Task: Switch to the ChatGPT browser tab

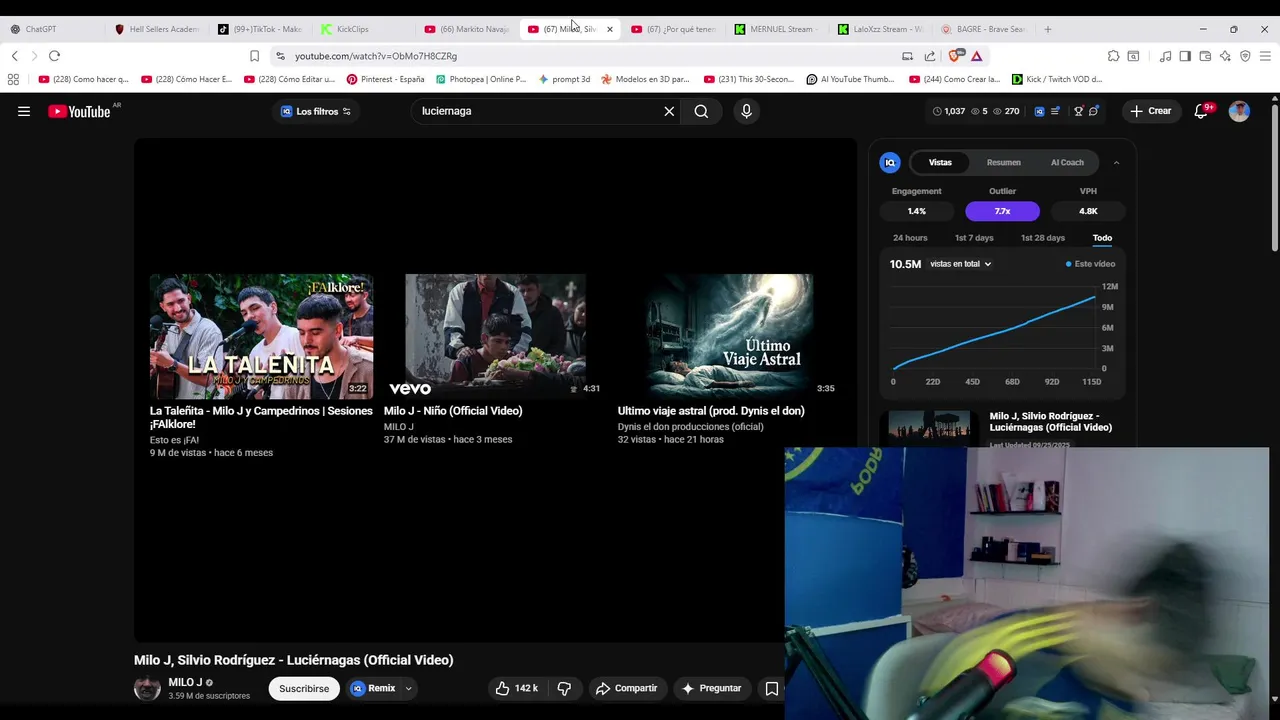Action: click(52, 29)
